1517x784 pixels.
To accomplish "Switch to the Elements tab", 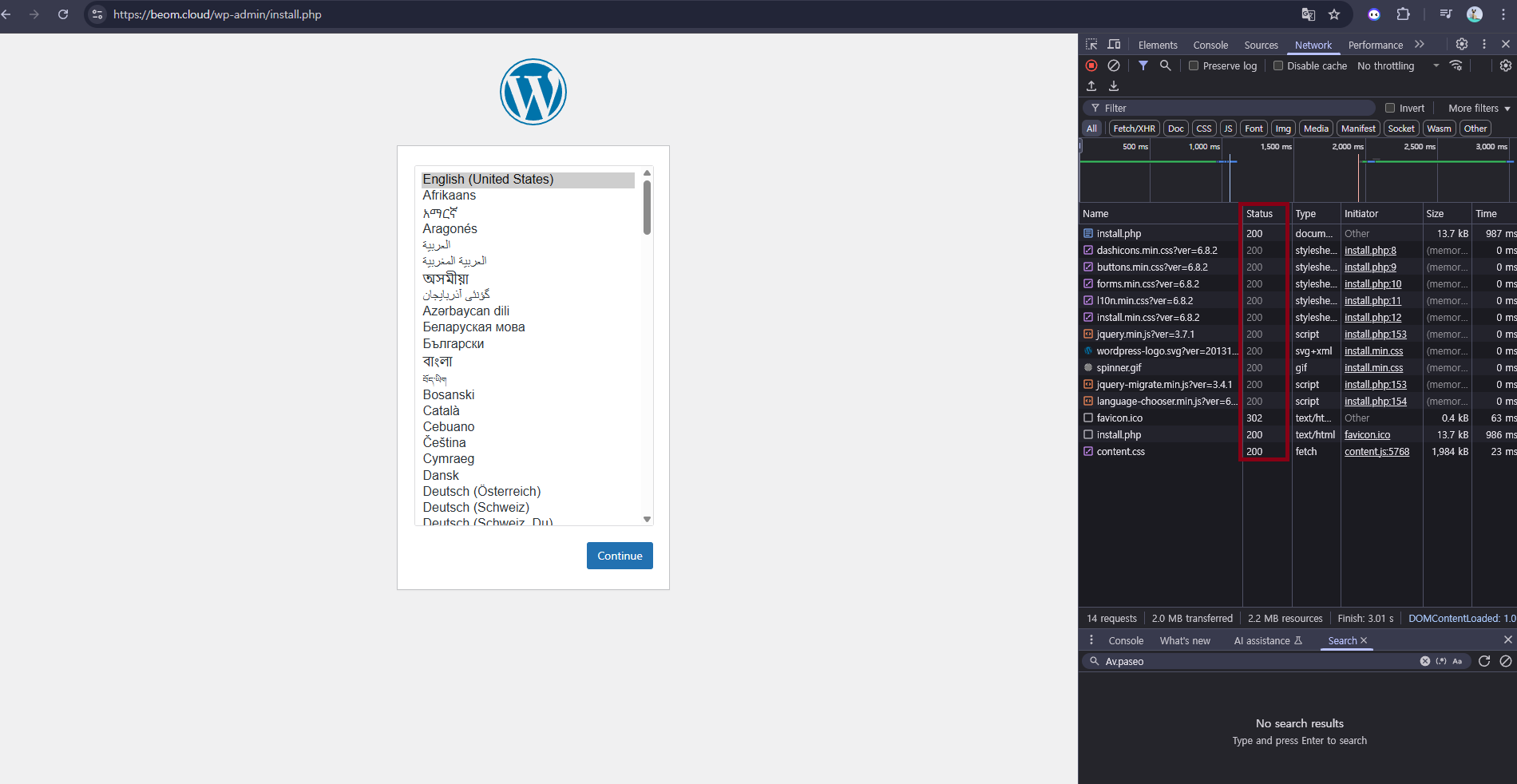I will point(1158,45).
